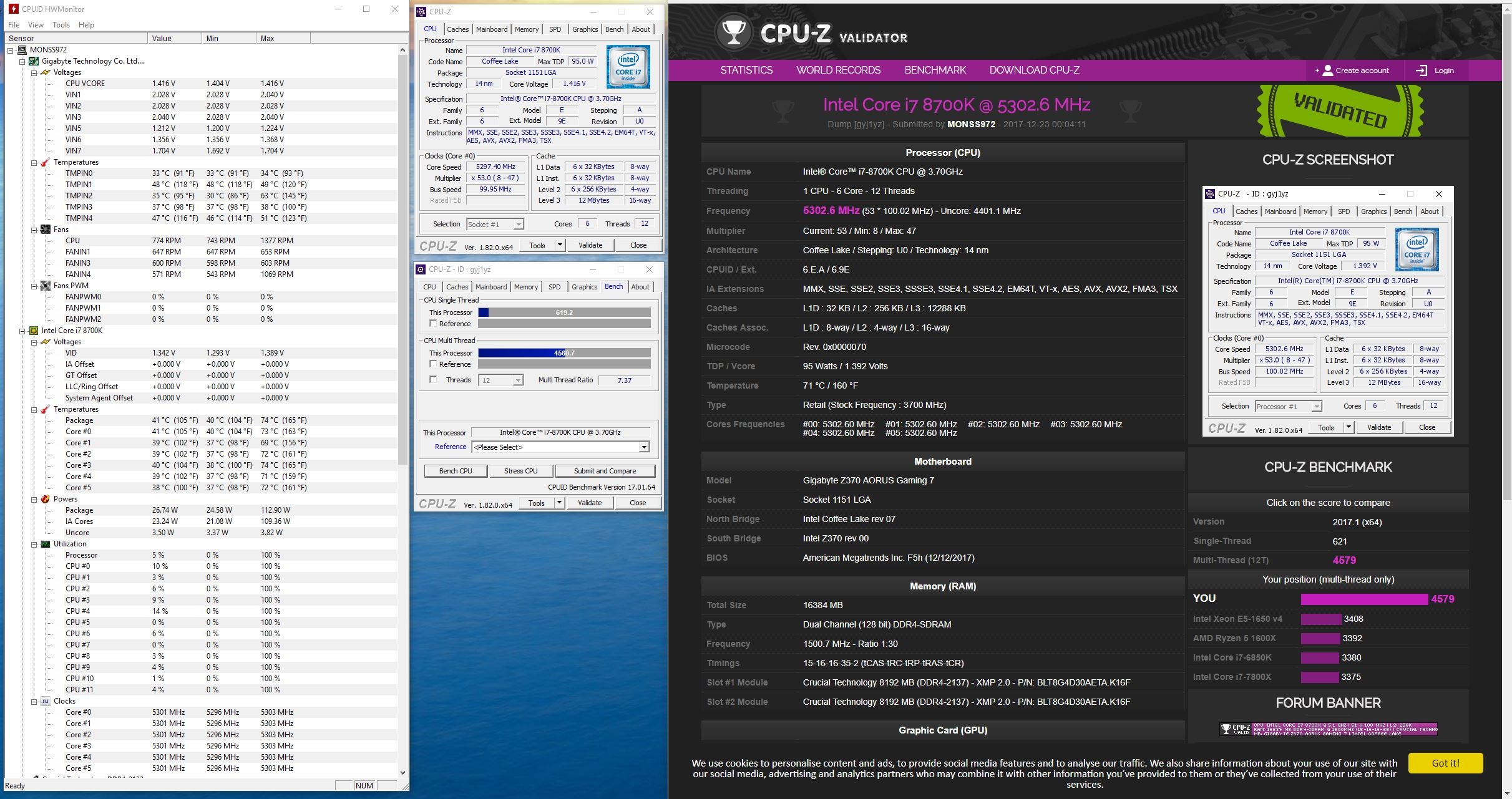Screen dimensions: 1512x799
Task: Collapse the Gigabyte Technology tree node
Action: pyautogui.click(x=22, y=61)
